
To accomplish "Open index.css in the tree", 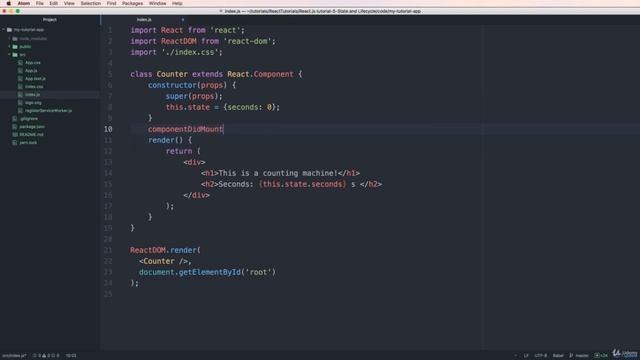I will coord(34,87).
